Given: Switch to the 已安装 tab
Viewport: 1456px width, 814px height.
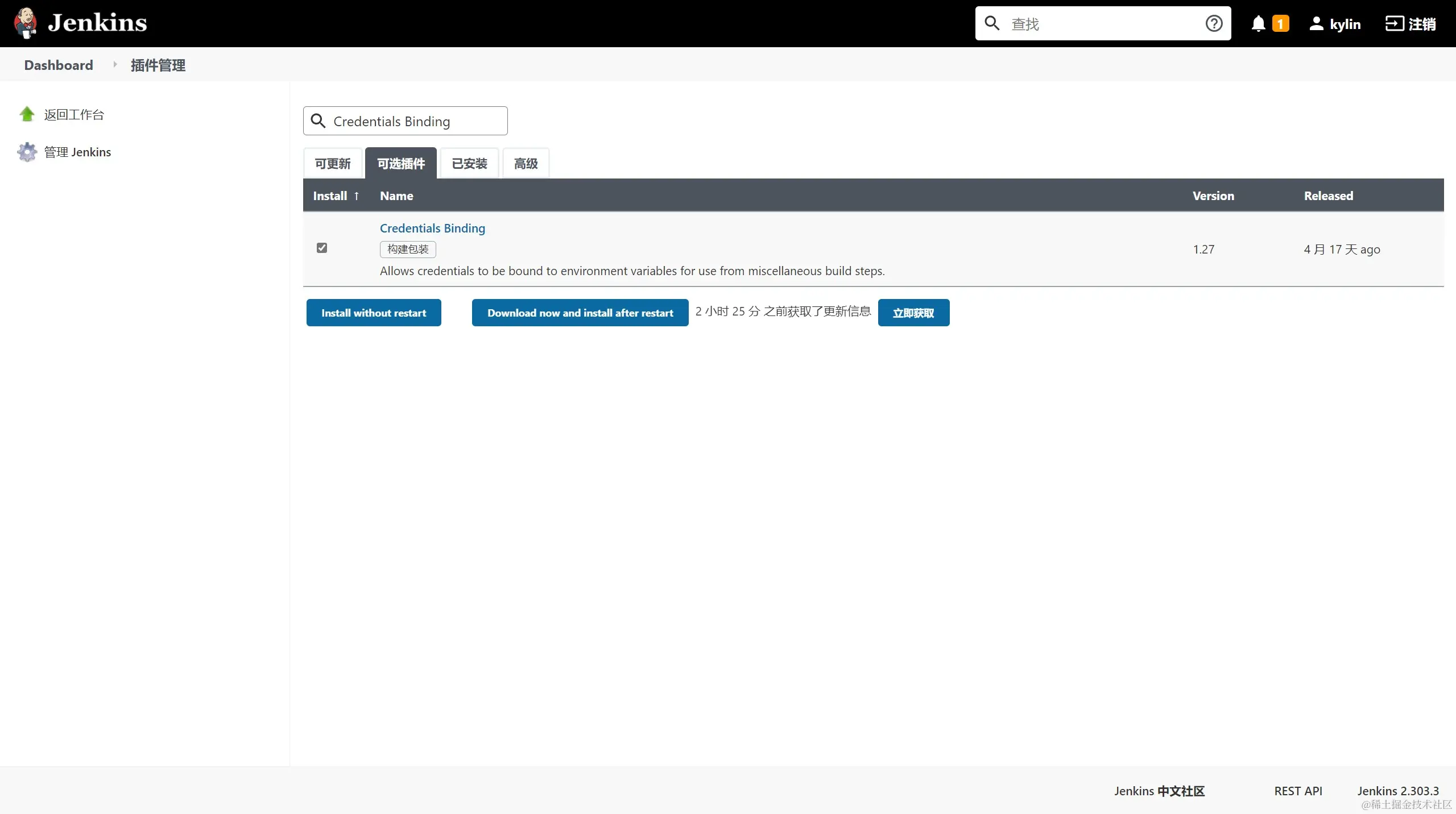Looking at the screenshot, I should 469,164.
